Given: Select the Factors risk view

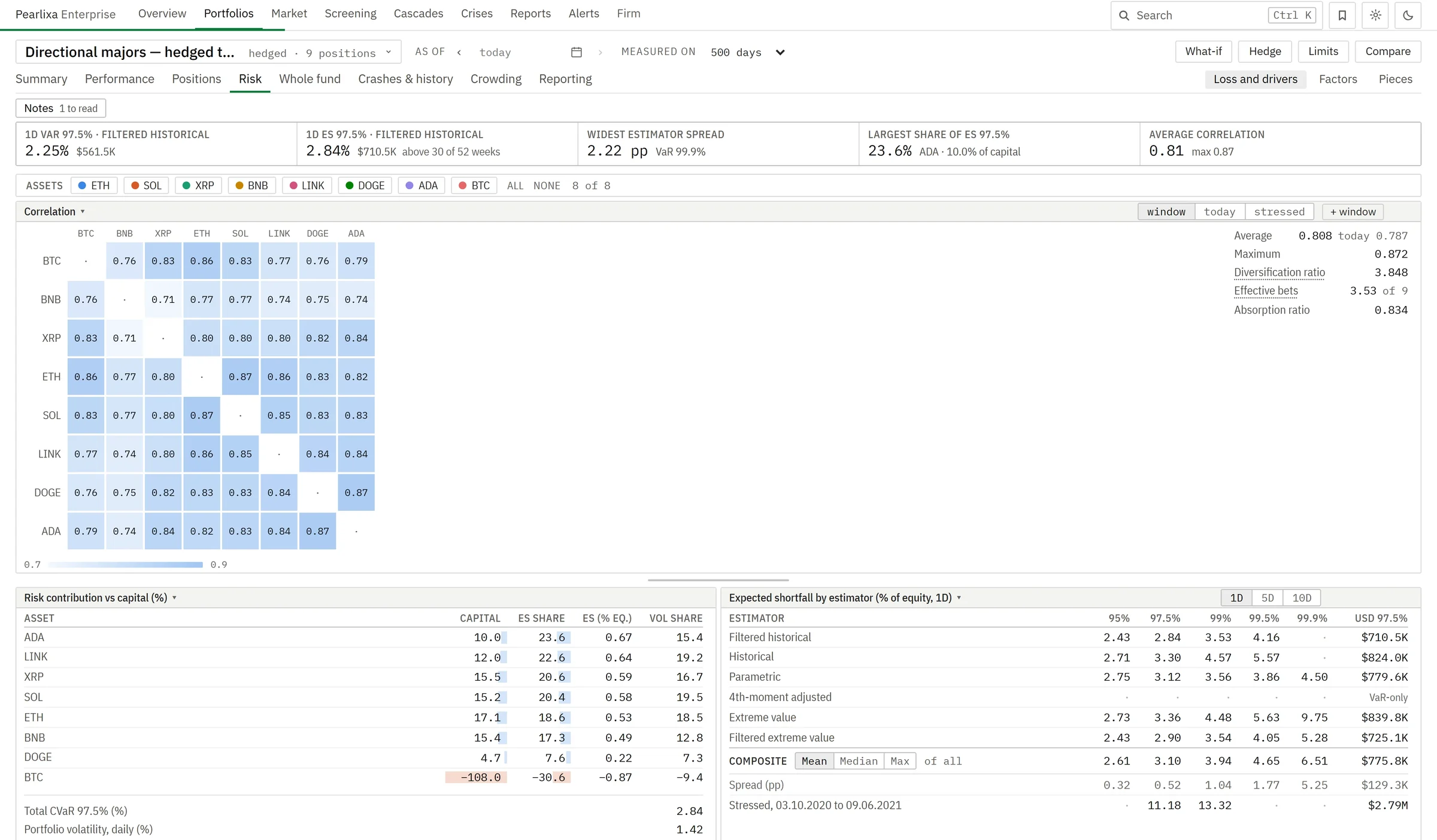Looking at the screenshot, I should (x=1338, y=79).
